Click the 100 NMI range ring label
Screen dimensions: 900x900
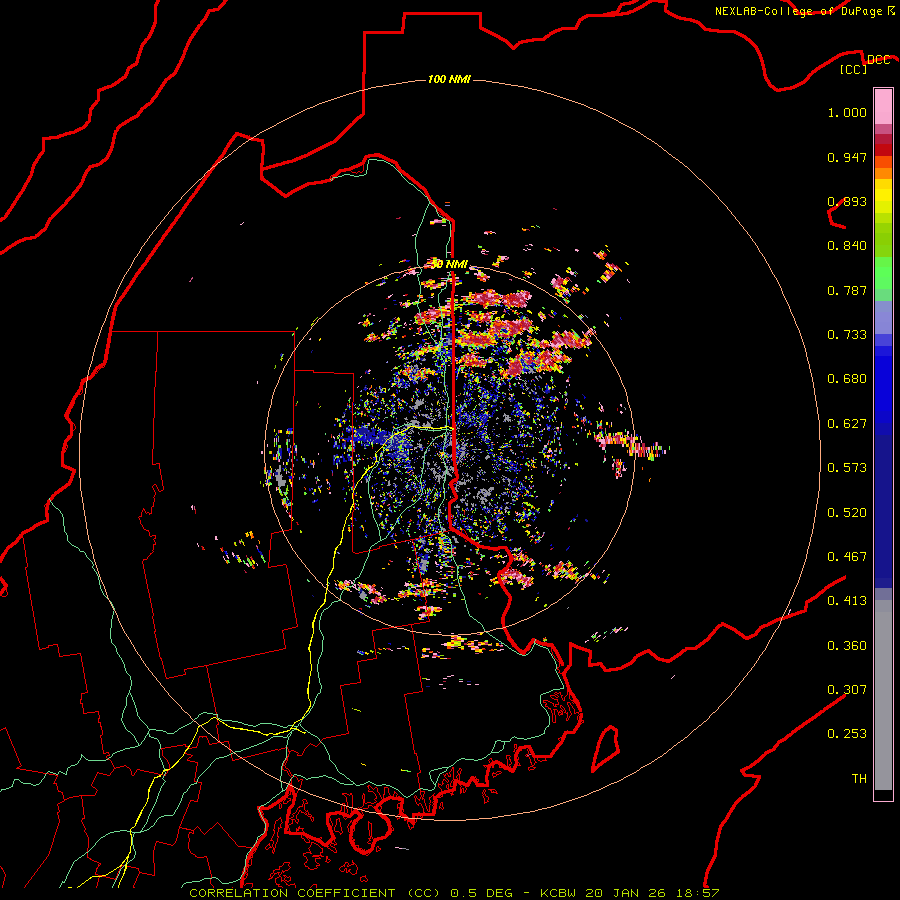[x=449, y=79]
